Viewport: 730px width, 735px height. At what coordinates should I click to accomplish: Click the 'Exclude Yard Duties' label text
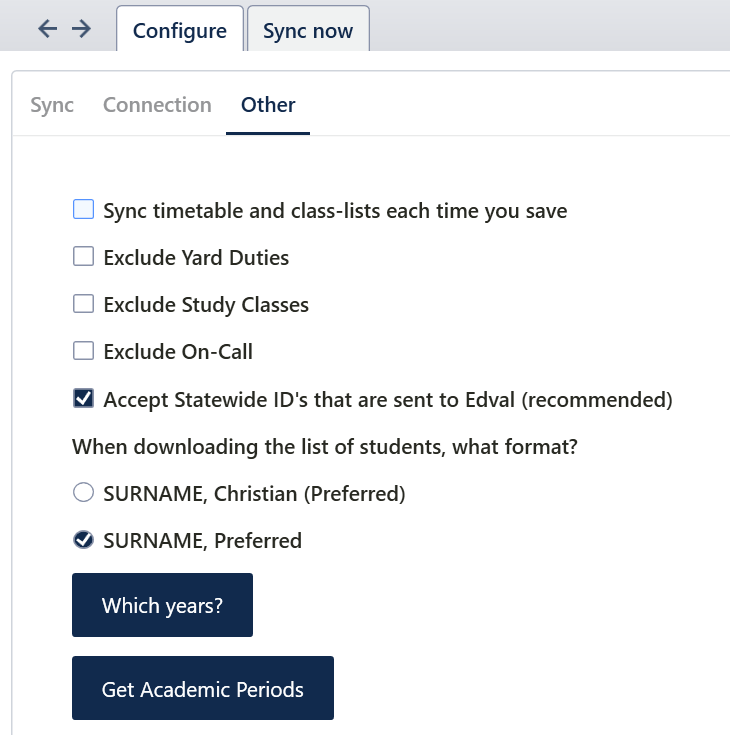pos(196,258)
